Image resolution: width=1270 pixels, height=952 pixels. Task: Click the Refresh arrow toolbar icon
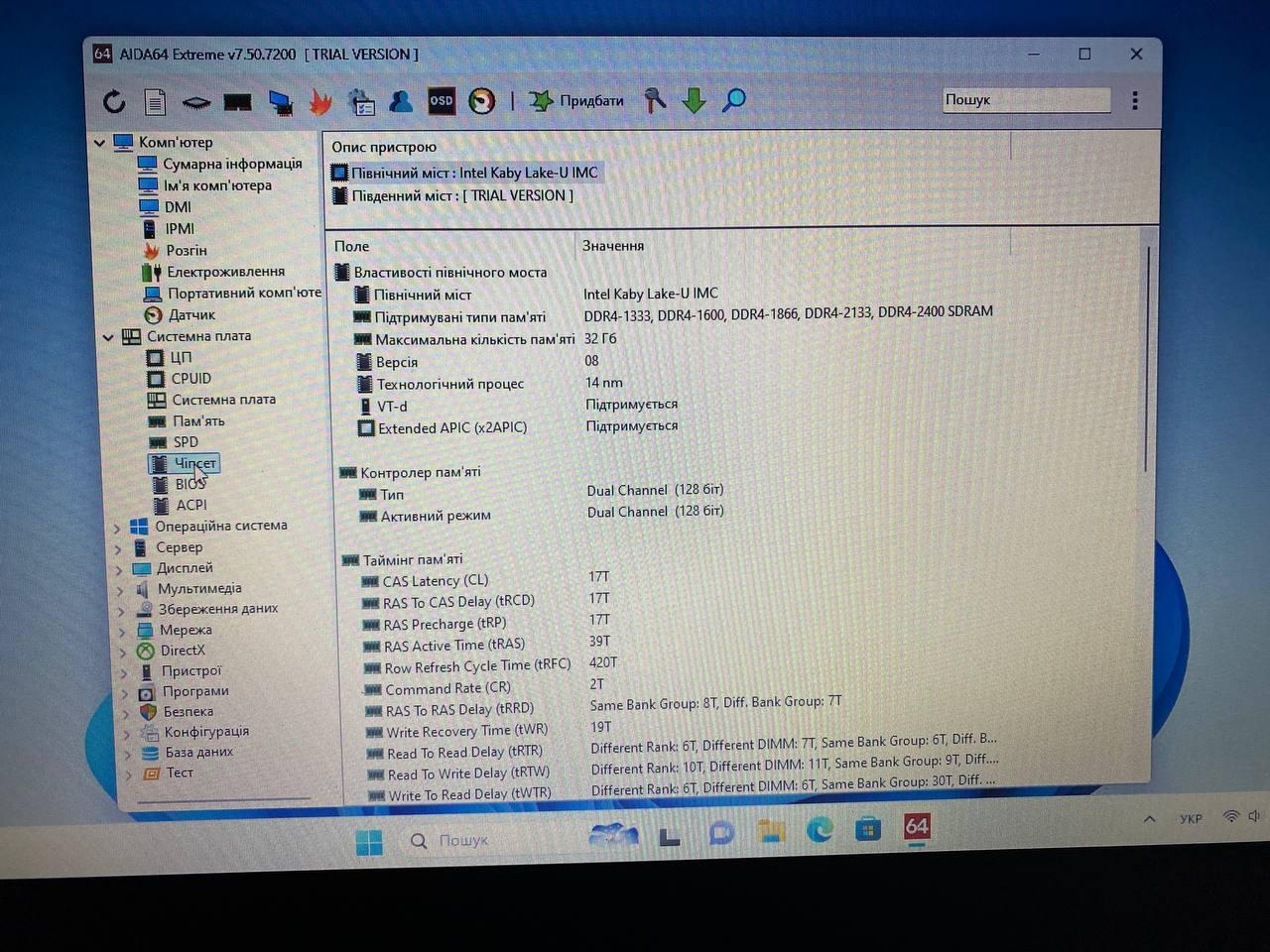coord(114,101)
